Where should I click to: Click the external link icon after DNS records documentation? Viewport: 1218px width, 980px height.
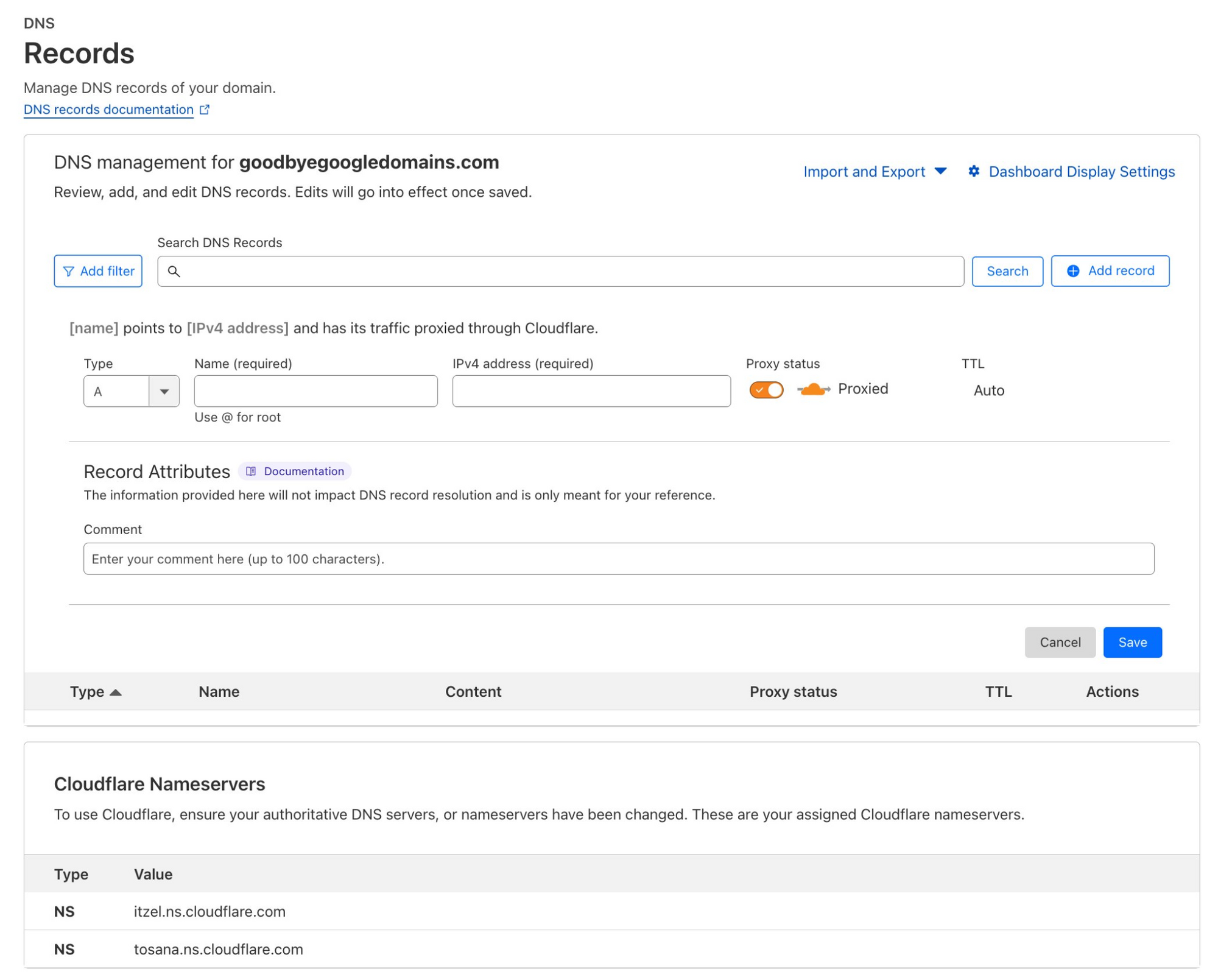(x=205, y=108)
